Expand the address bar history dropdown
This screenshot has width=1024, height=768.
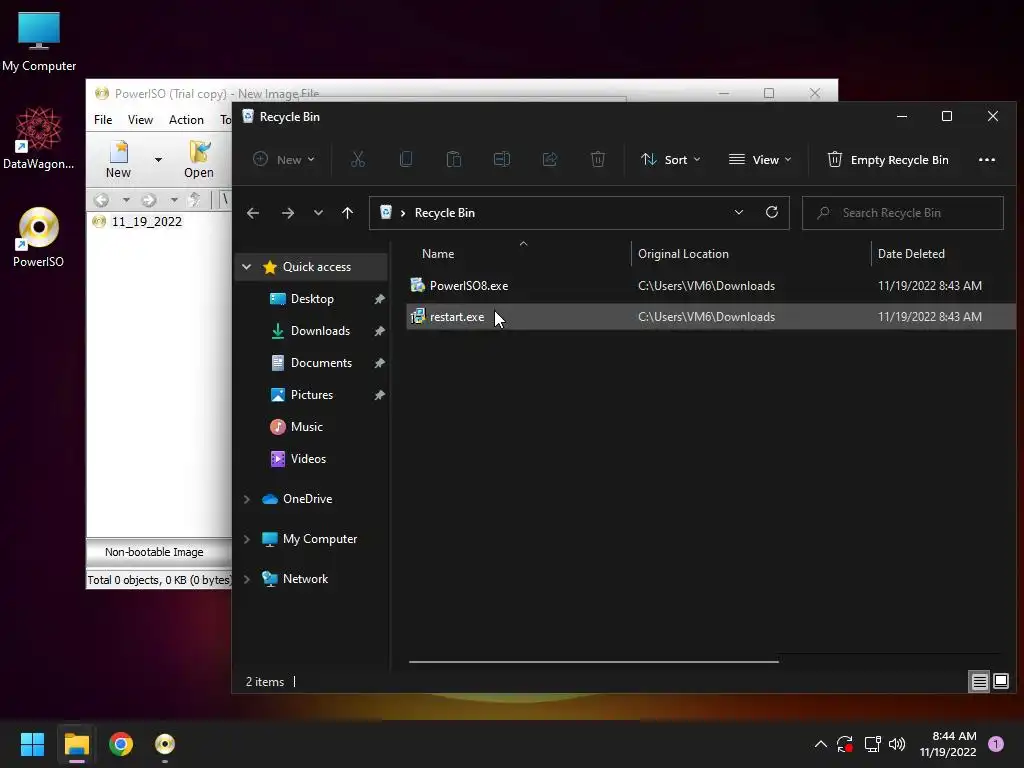pos(739,212)
